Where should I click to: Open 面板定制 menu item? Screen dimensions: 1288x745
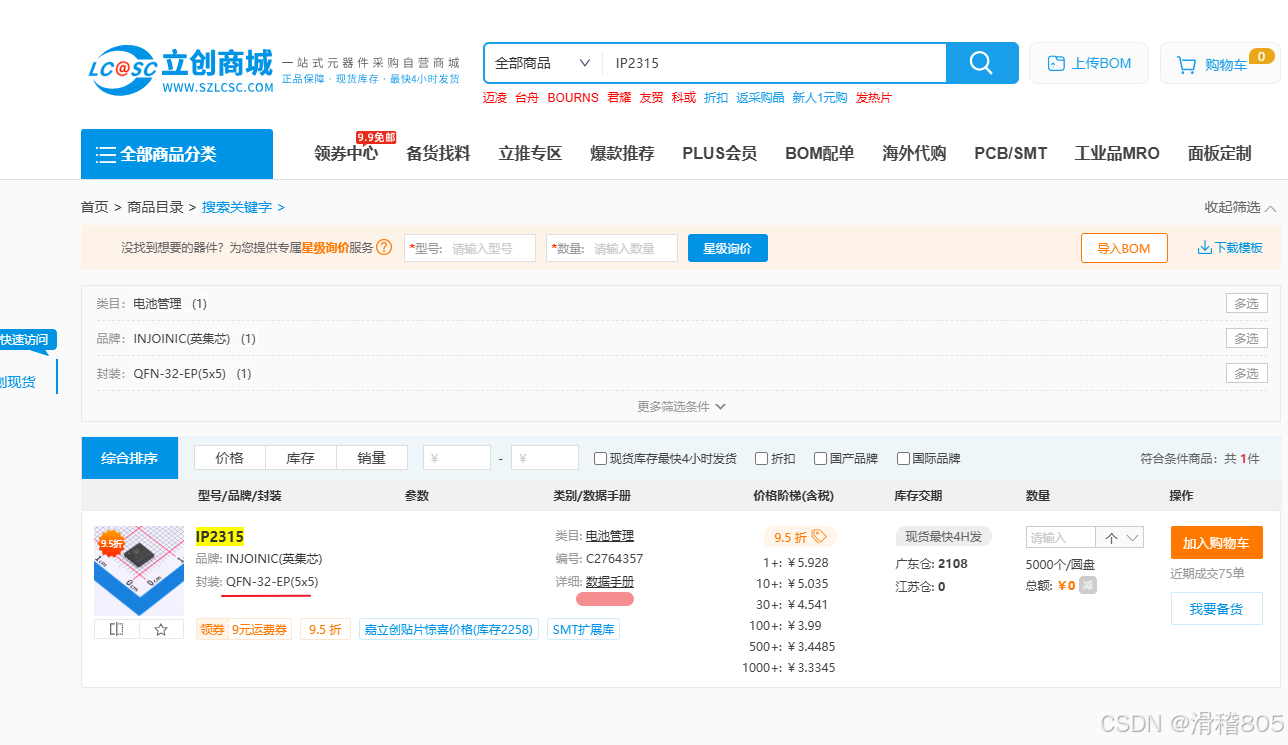tap(1219, 153)
